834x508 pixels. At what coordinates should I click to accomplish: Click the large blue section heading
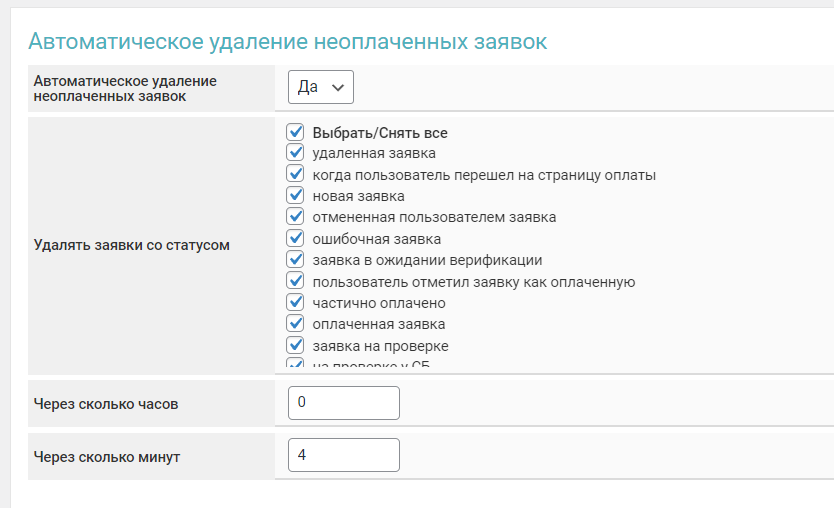[x=287, y=41]
